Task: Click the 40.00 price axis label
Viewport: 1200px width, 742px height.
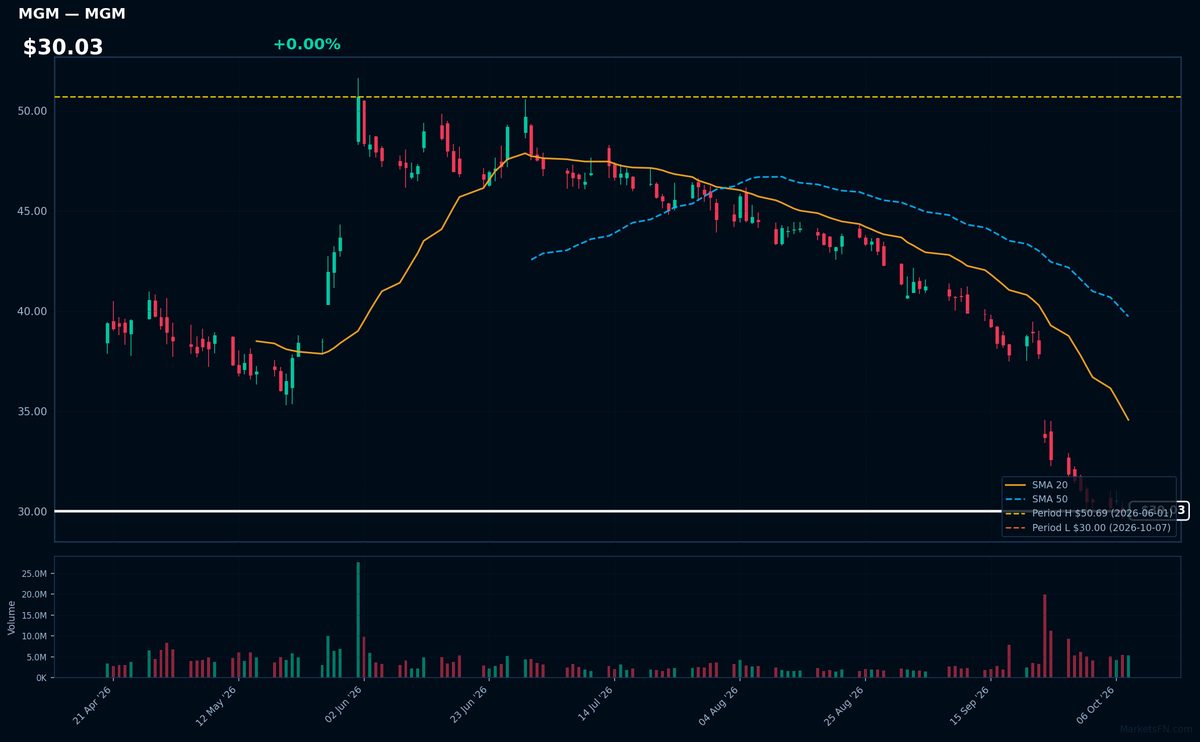Action: 33,311
